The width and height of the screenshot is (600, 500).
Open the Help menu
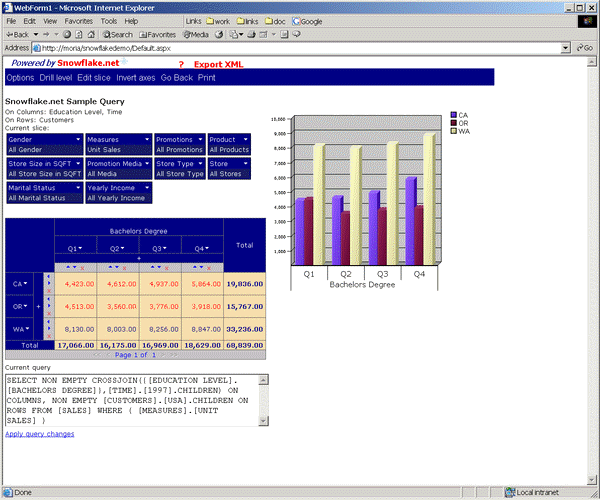click(x=131, y=21)
